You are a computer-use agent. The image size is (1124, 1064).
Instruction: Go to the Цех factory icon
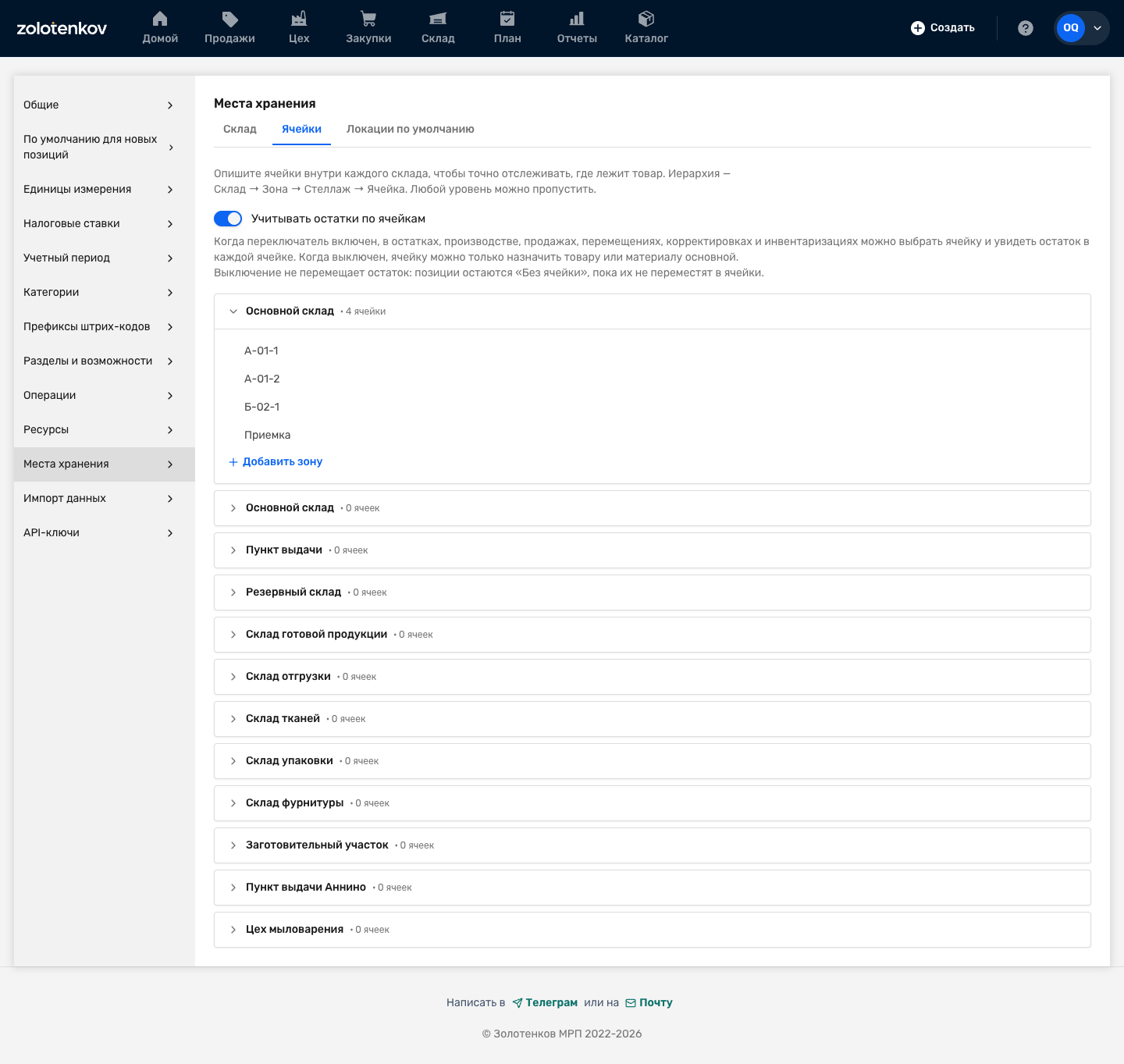299,19
